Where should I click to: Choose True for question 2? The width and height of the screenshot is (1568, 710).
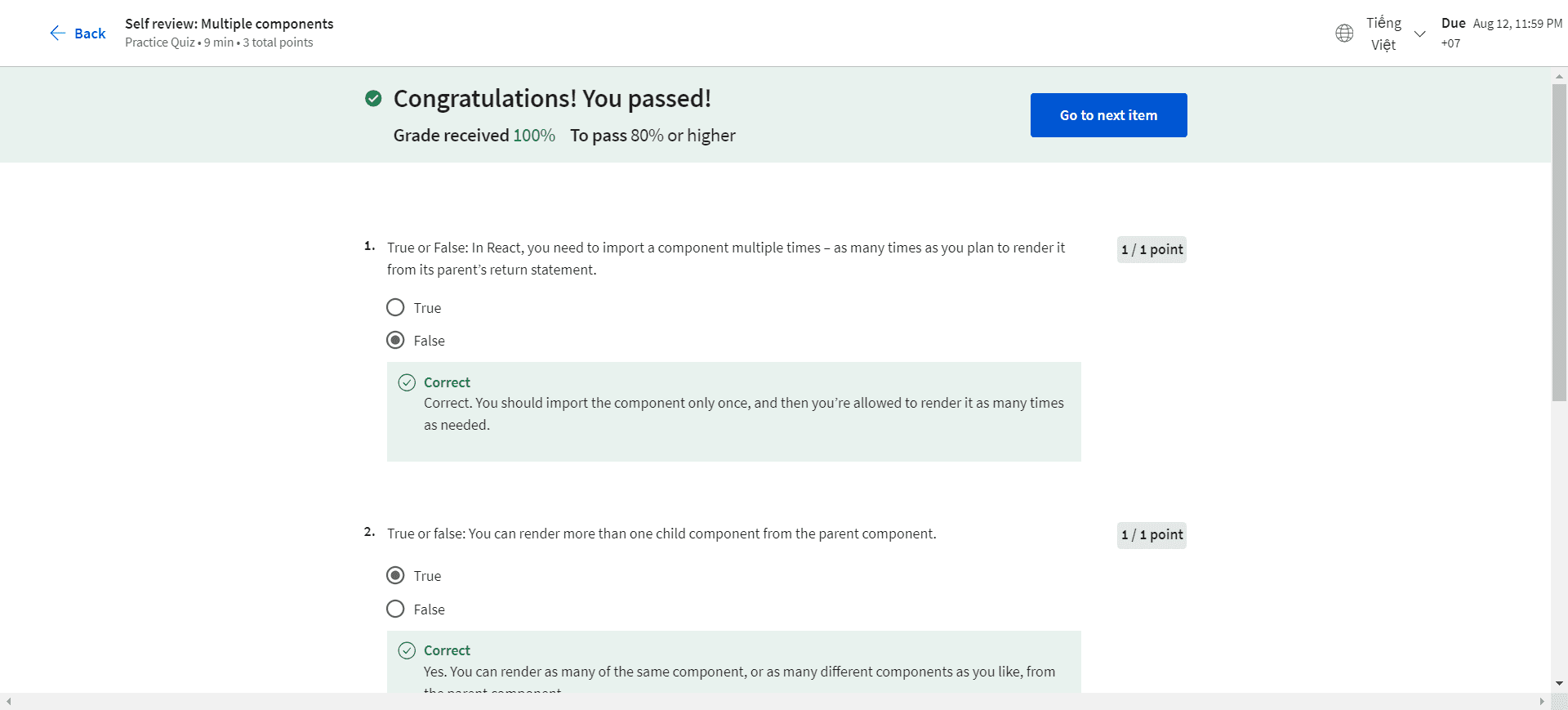395,576
